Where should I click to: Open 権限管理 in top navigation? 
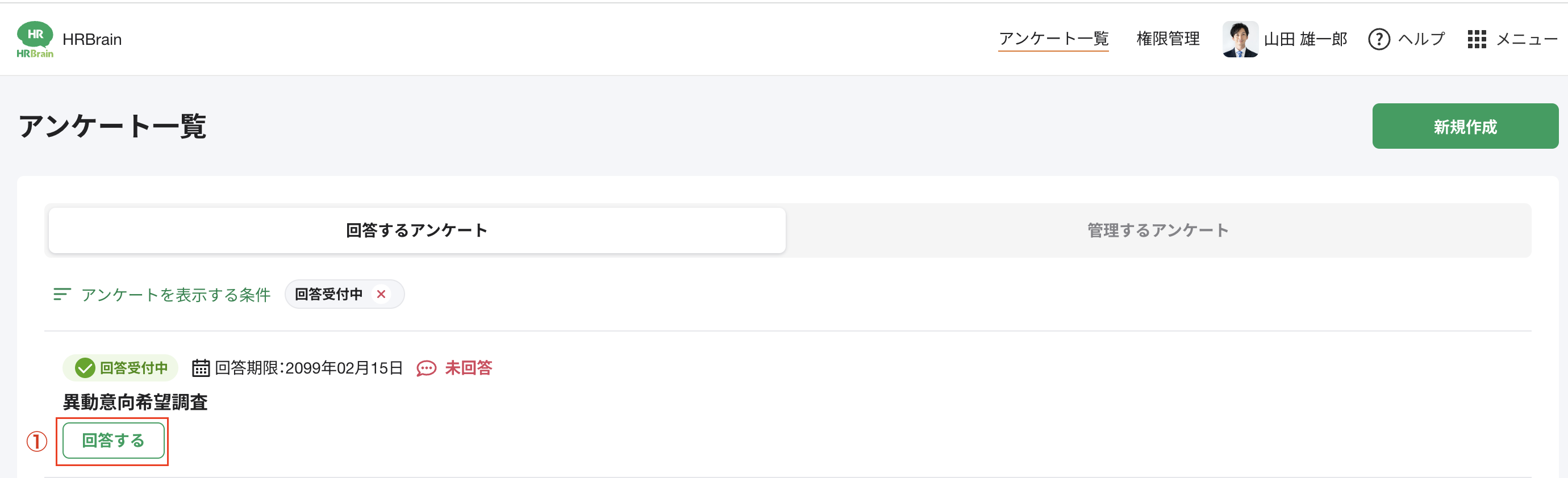coord(1167,40)
